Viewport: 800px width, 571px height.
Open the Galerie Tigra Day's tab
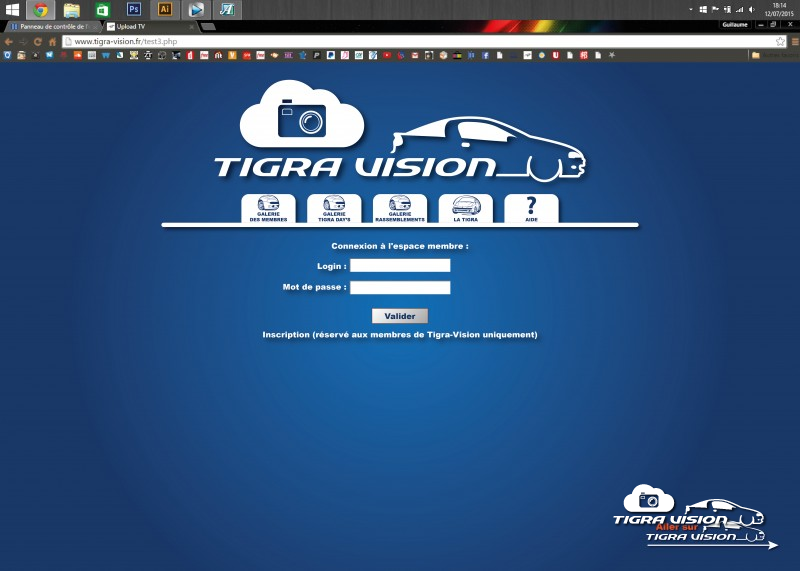coord(334,208)
